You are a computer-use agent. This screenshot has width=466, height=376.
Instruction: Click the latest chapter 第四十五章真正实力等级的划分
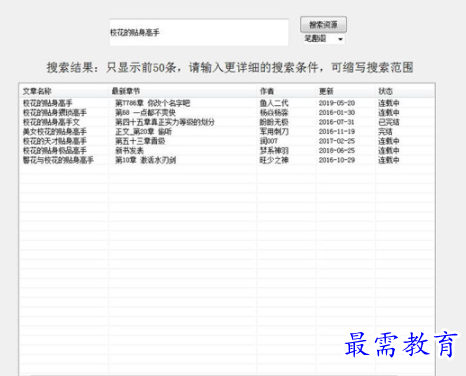(165, 122)
